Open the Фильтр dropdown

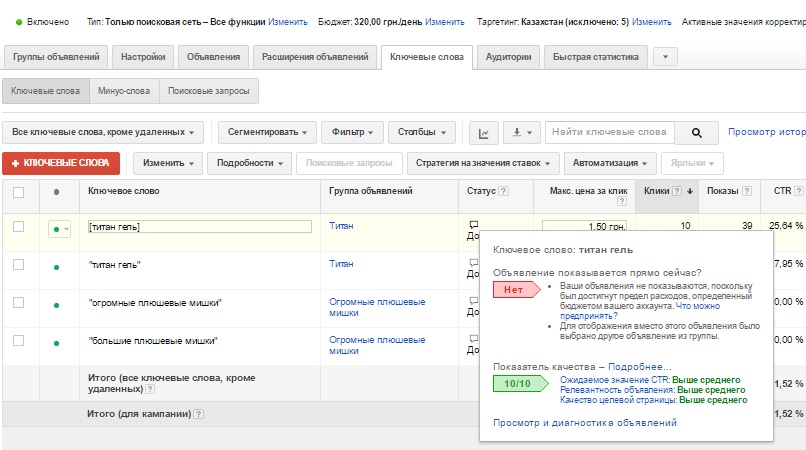point(352,132)
